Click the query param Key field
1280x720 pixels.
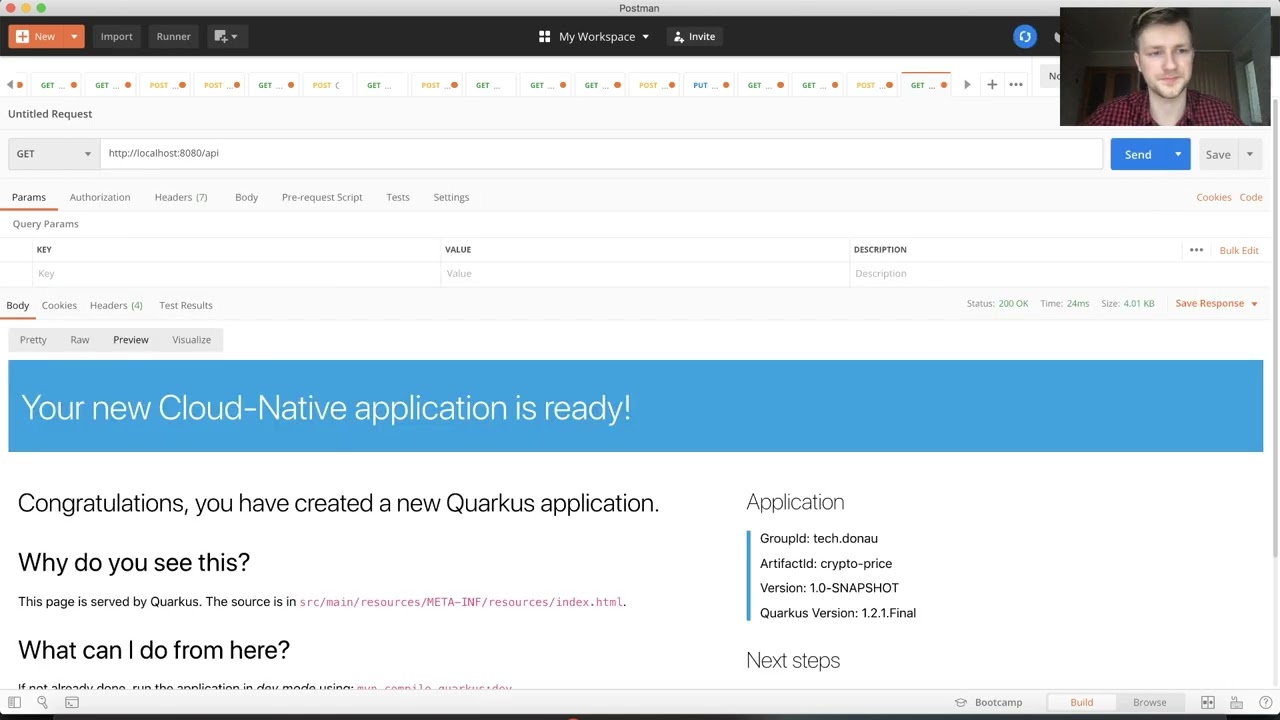click(237, 273)
